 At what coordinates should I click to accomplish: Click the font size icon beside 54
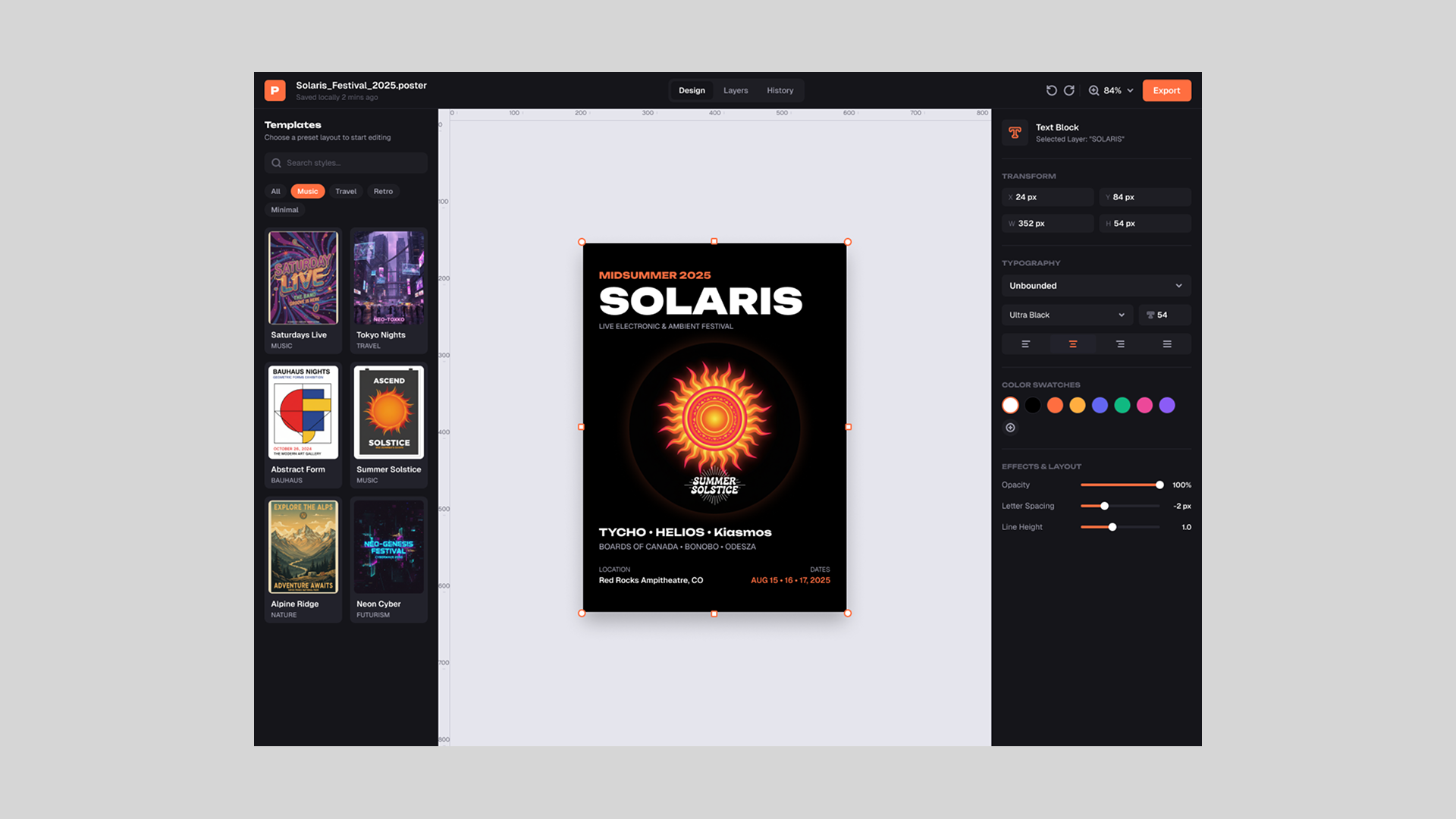coord(1150,315)
